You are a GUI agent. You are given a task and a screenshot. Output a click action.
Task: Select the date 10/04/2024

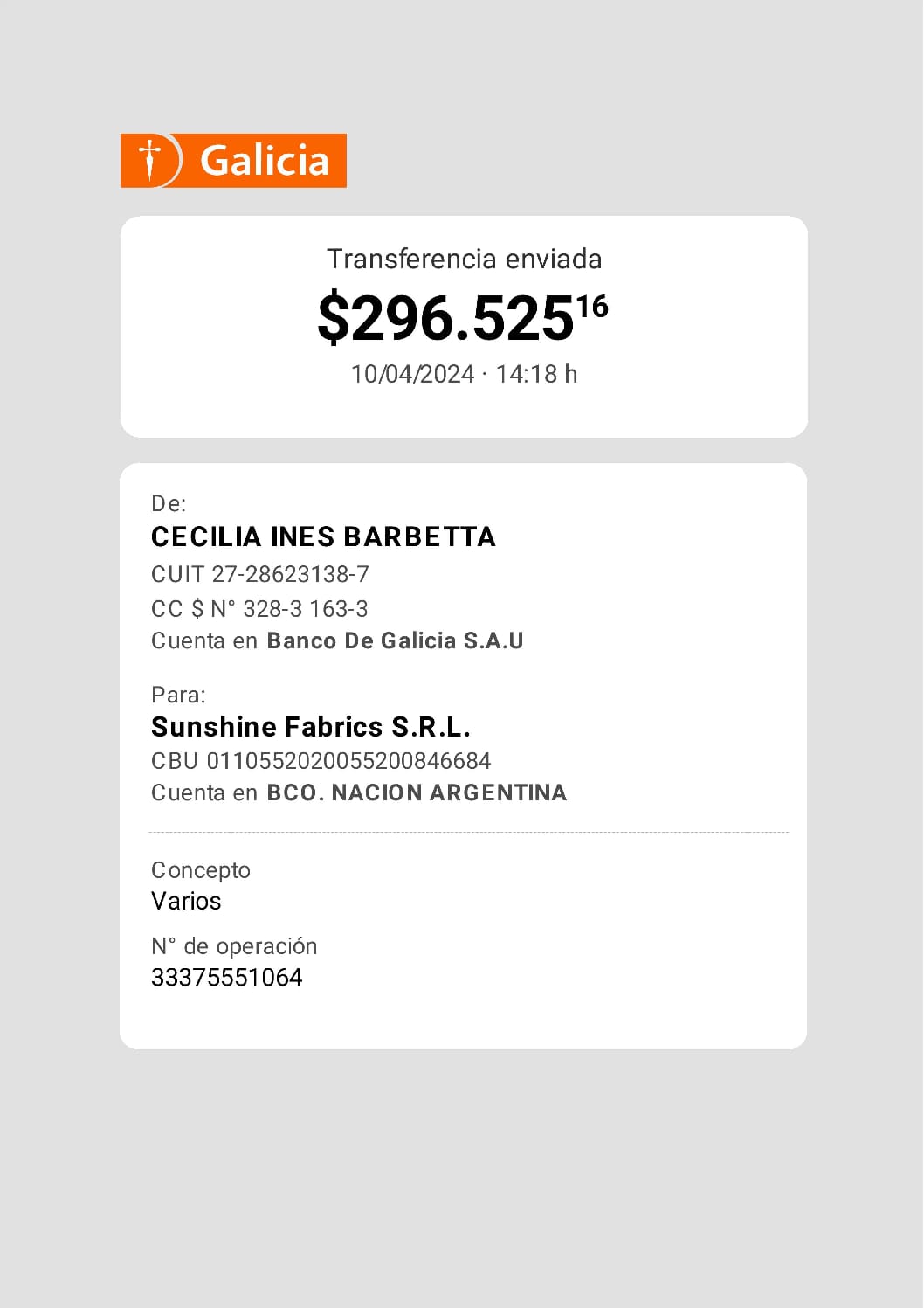pos(412,375)
